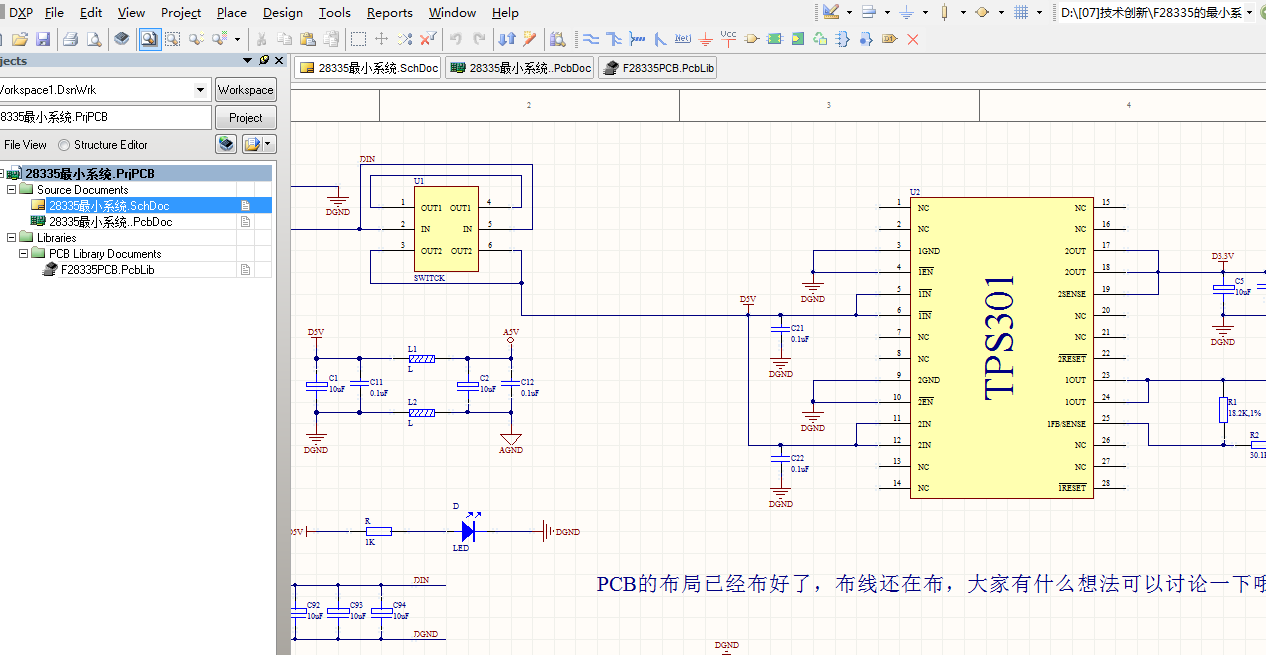
Task: Select the TPS301 component on schematic
Action: click(x=1001, y=347)
